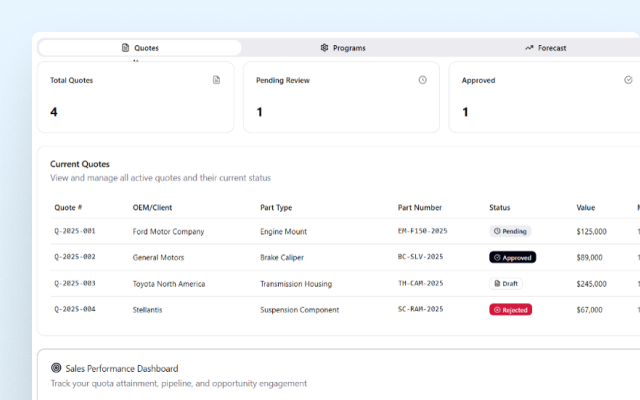Image resolution: width=640 pixels, height=400 pixels.
Task: Select quote number Q-2025-001
Action: 75,231
